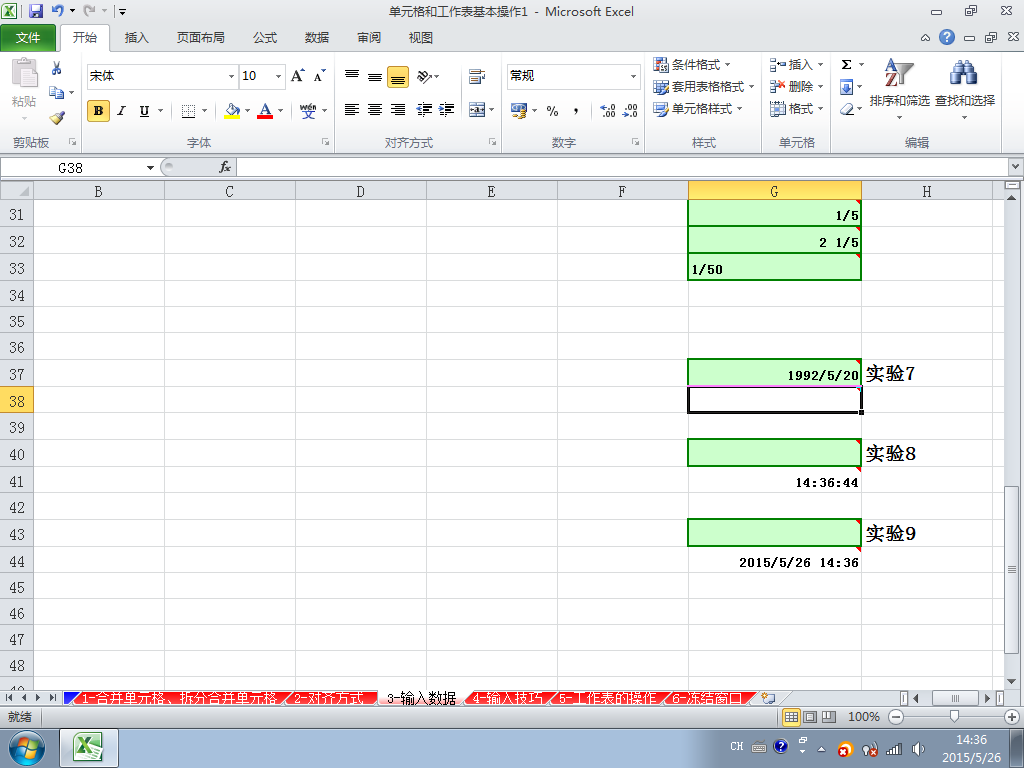
Task: Click the red font color A
Action: tap(264, 111)
